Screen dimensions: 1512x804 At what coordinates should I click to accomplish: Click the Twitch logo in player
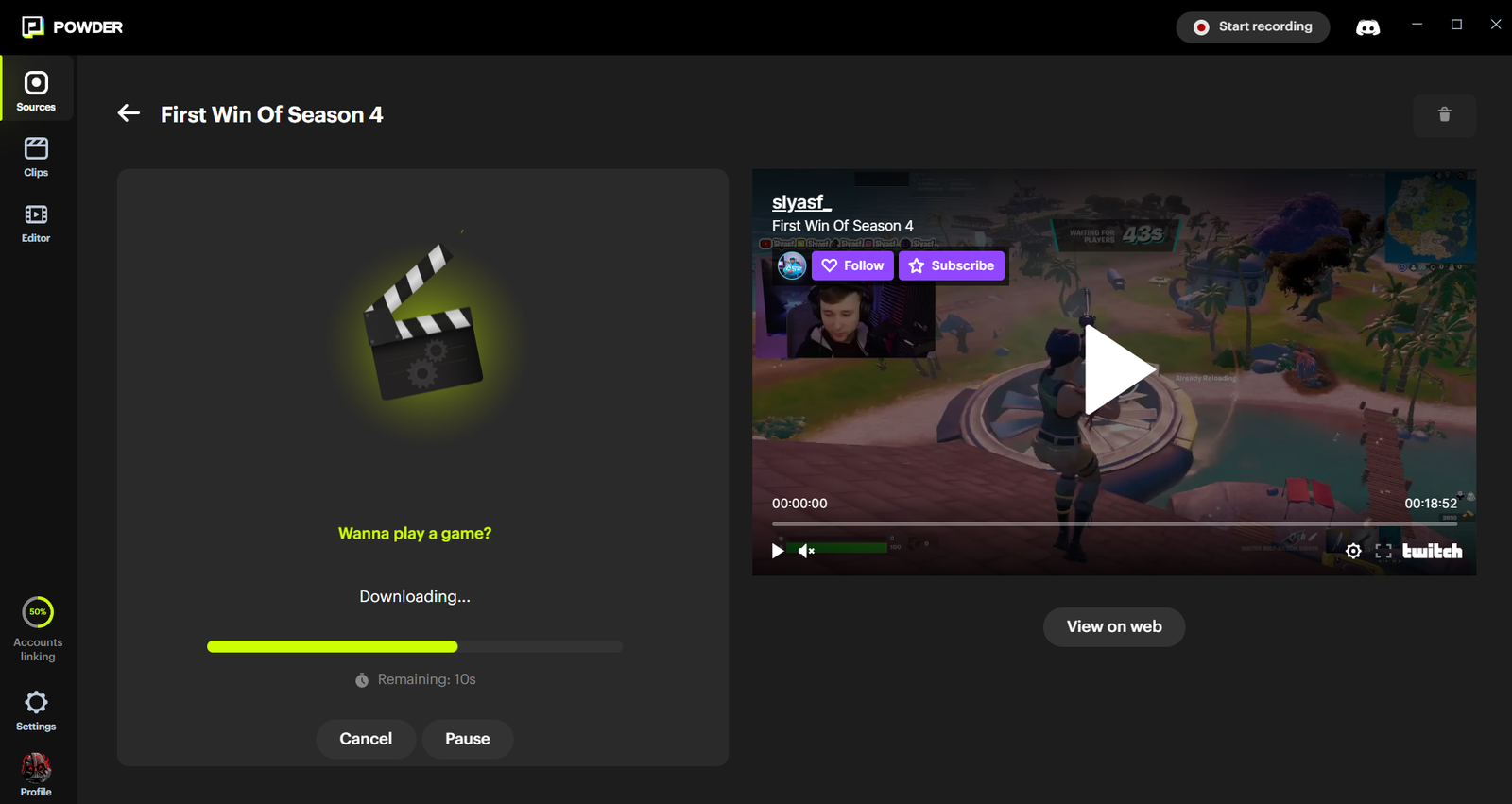(1432, 551)
